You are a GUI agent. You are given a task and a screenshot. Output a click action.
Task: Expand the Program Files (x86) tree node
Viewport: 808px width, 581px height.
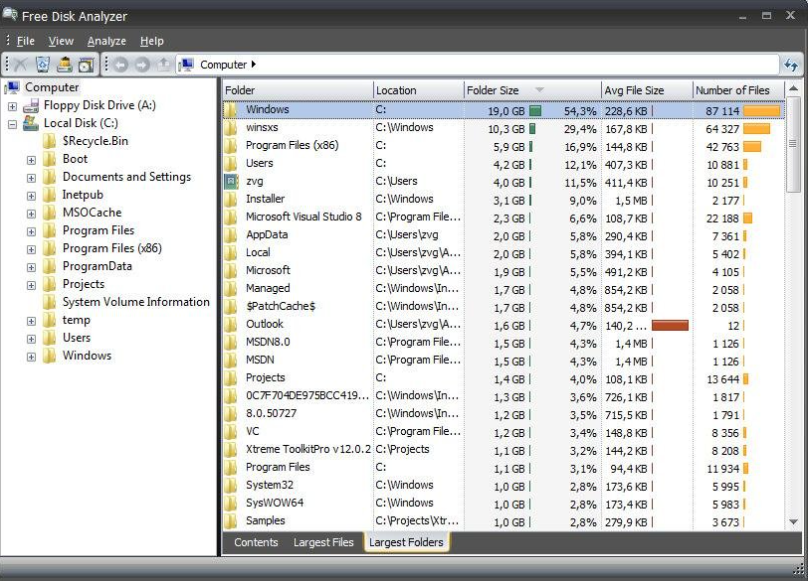[31, 250]
